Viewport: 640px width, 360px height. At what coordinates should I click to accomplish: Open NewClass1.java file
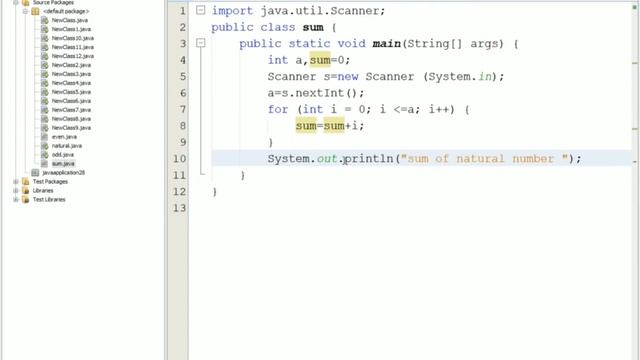pos(71,29)
